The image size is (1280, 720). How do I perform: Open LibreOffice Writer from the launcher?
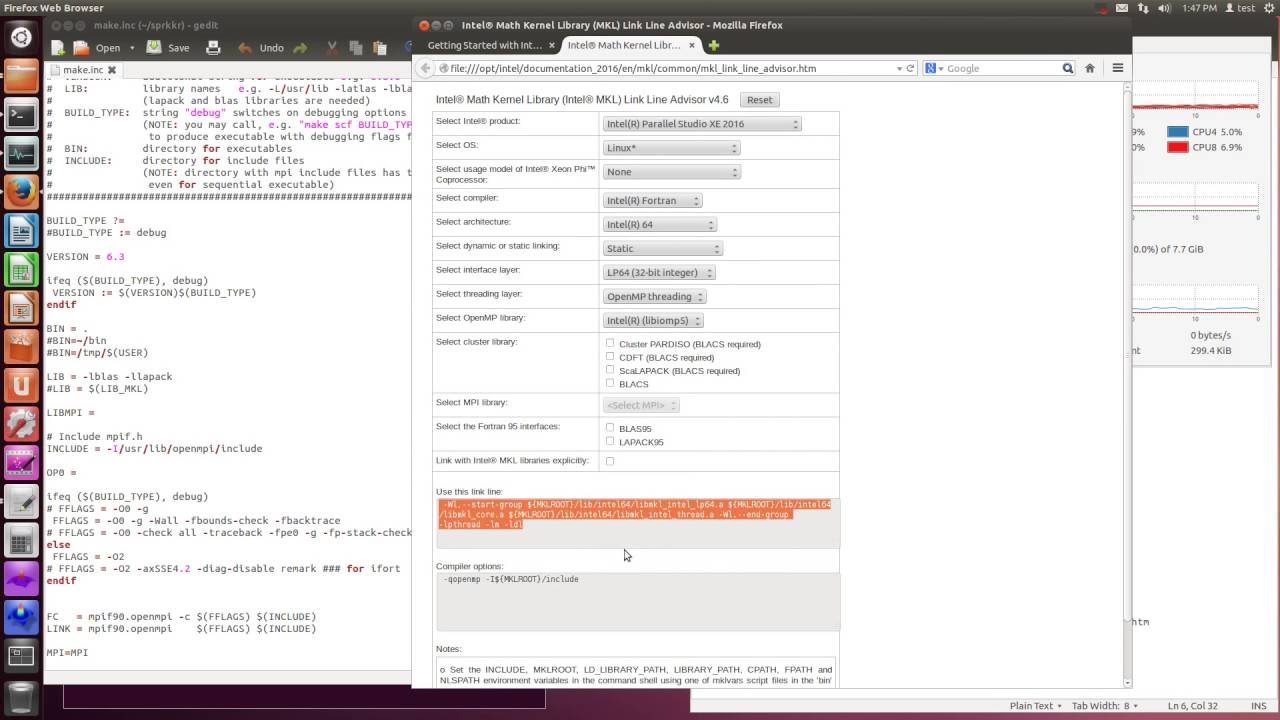coord(21,231)
